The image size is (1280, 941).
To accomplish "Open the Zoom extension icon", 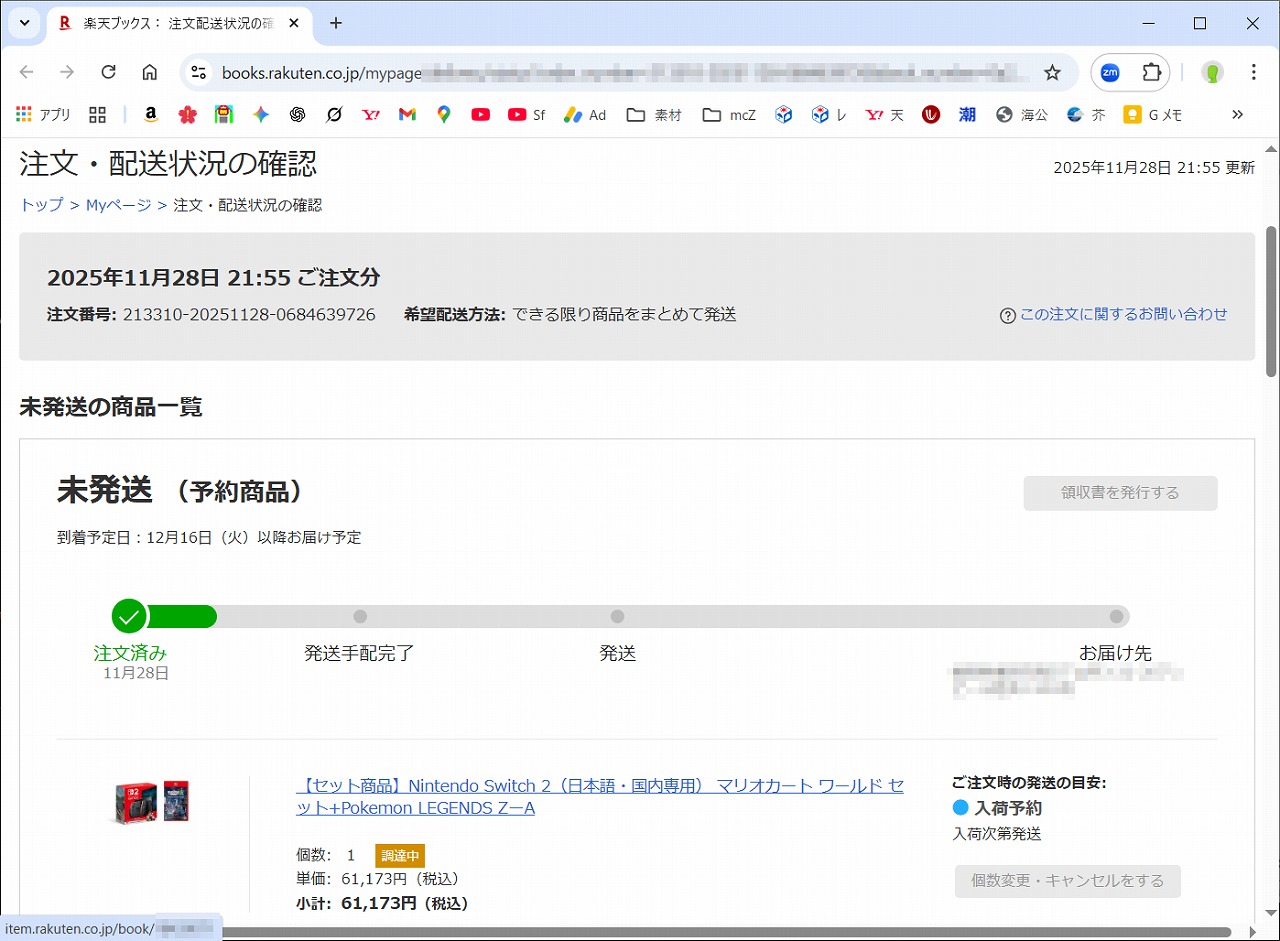I will click(1110, 72).
